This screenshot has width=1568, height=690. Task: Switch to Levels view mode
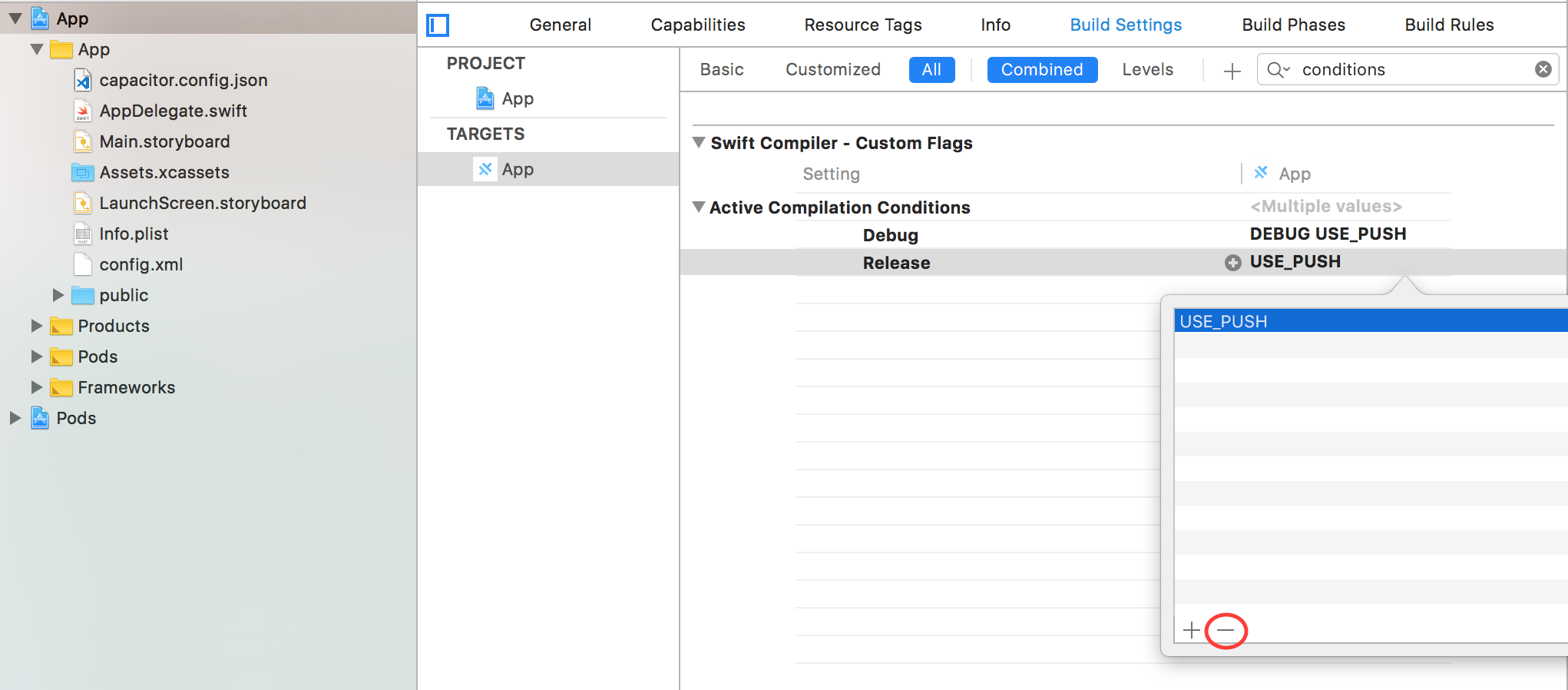(1147, 70)
